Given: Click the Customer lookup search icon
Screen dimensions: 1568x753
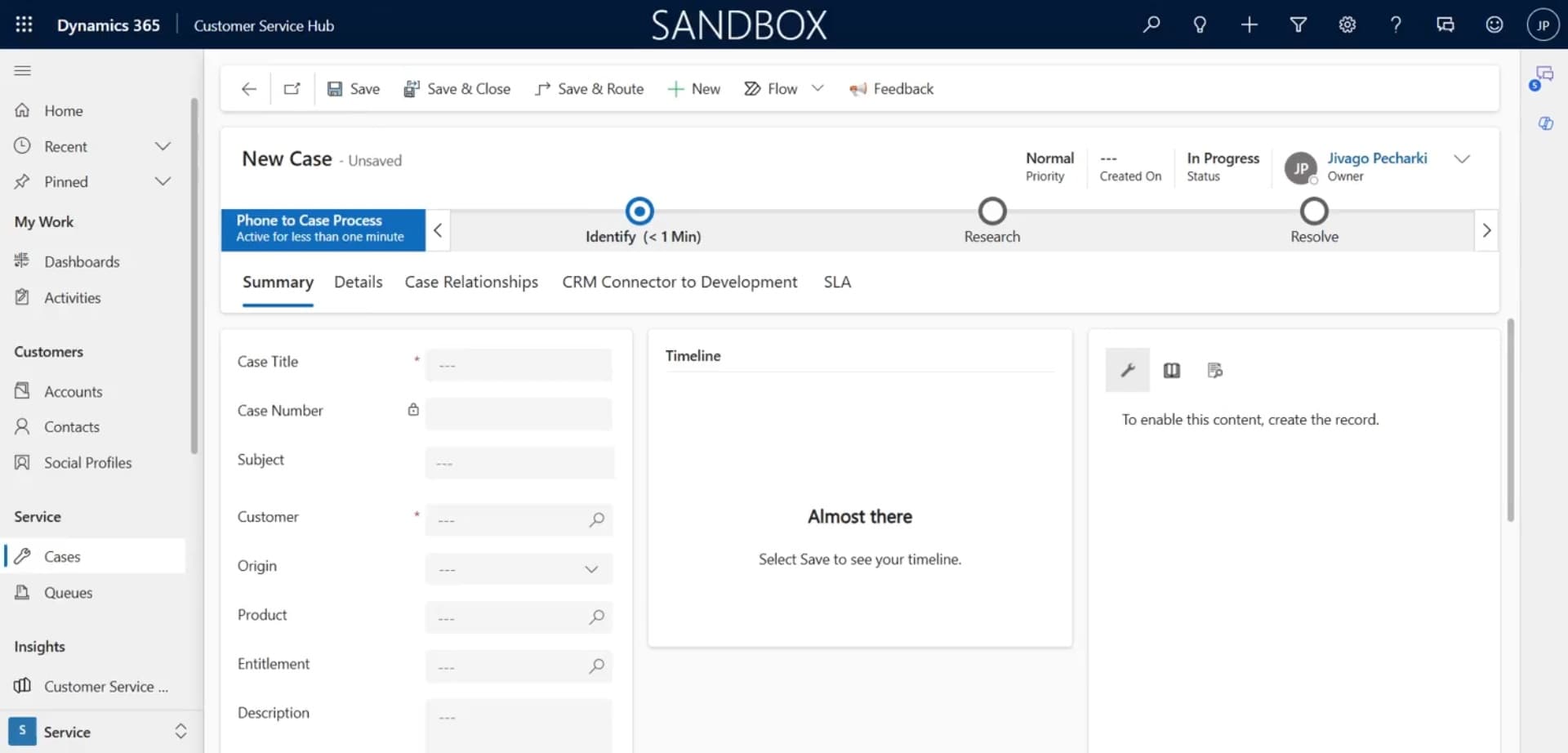Looking at the screenshot, I should tap(597, 519).
